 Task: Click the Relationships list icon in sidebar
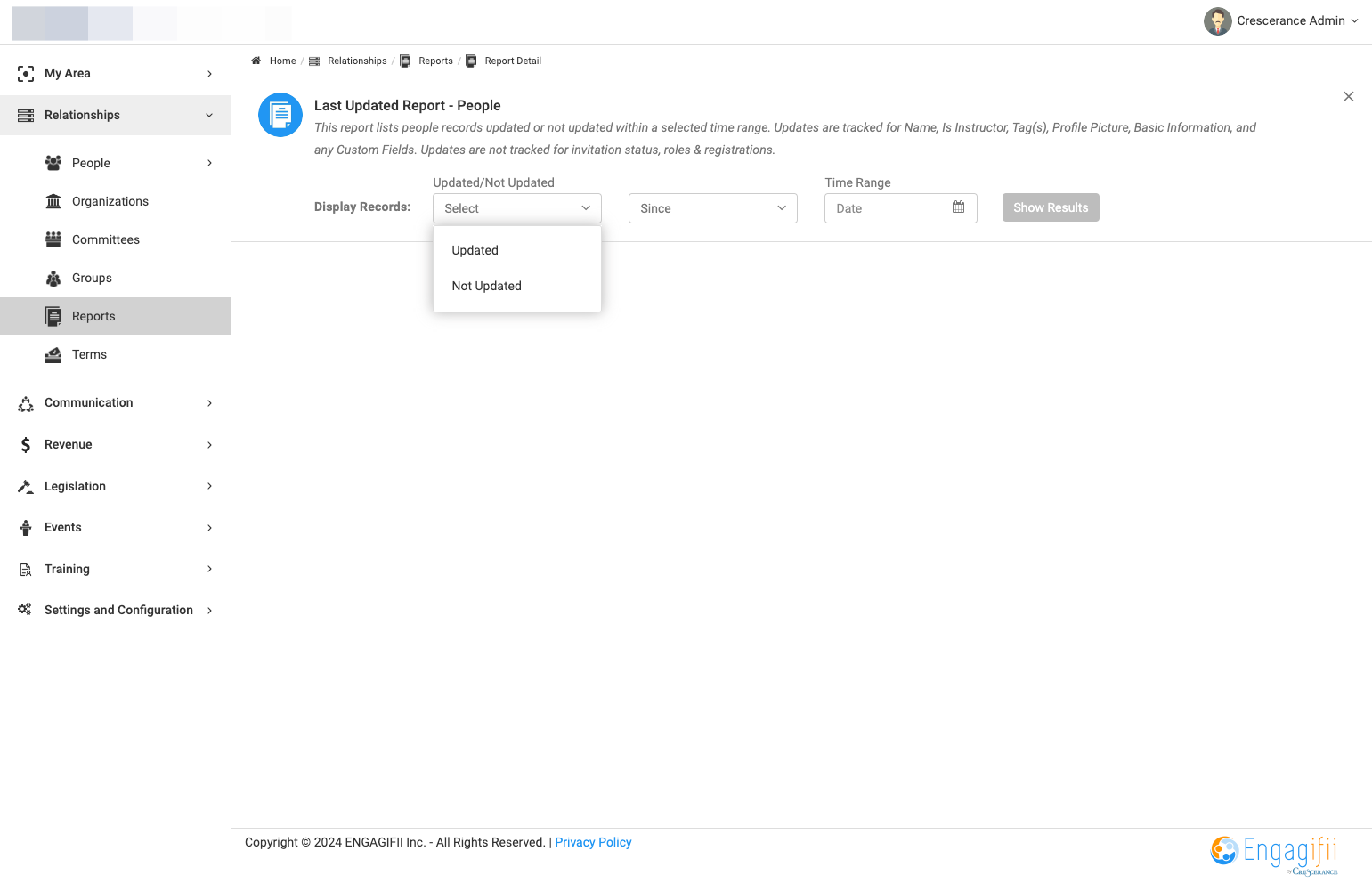[x=26, y=116]
